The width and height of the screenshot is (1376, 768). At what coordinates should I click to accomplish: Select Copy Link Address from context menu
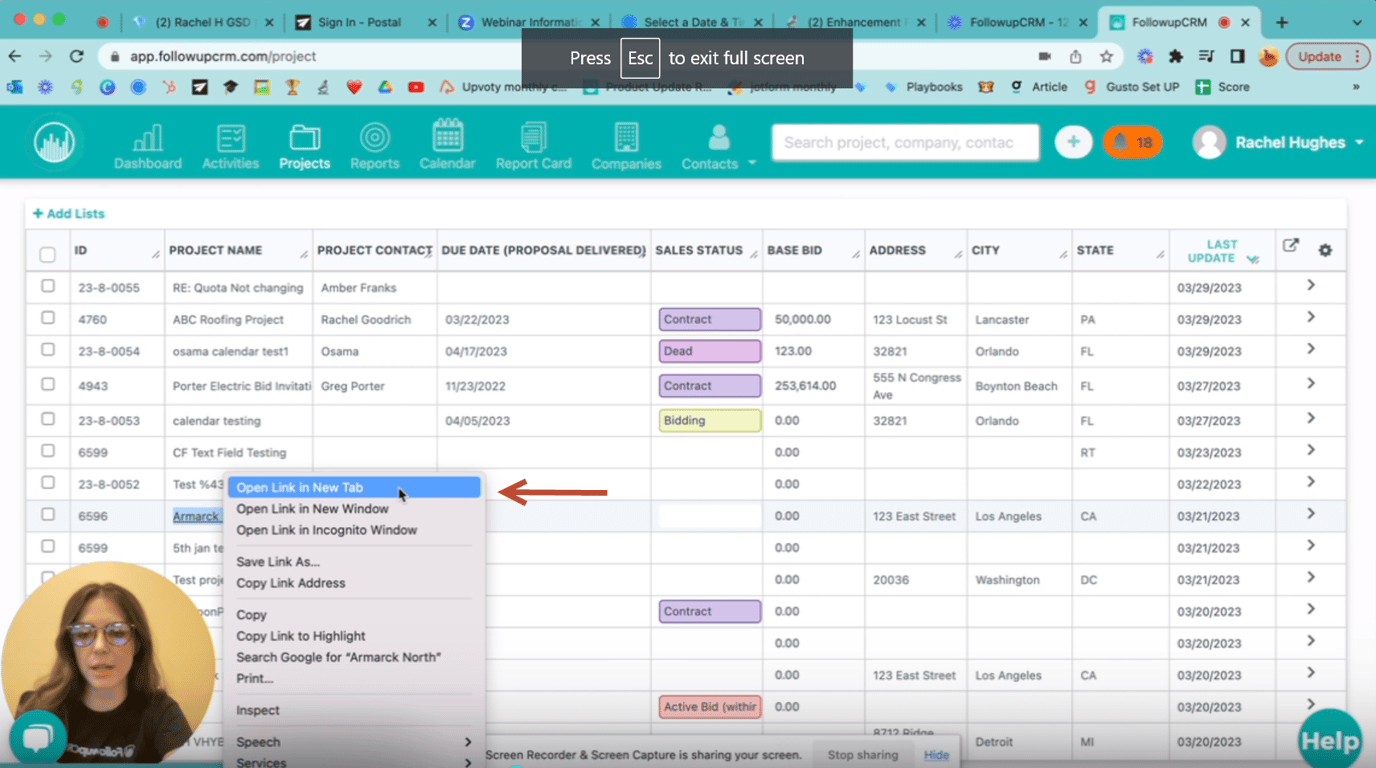click(x=291, y=583)
